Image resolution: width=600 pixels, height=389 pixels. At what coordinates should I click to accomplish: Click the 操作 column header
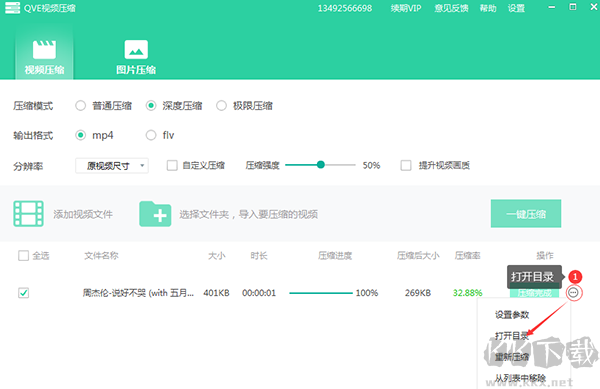tap(545, 255)
